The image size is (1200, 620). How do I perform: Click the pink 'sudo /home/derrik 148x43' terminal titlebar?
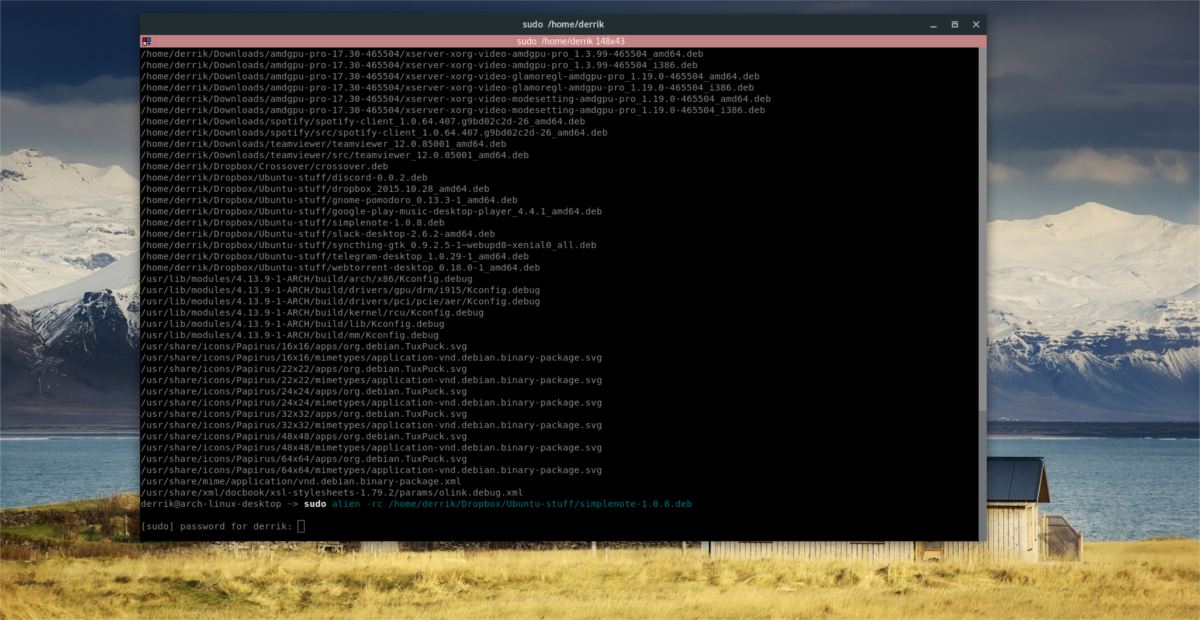[563, 41]
